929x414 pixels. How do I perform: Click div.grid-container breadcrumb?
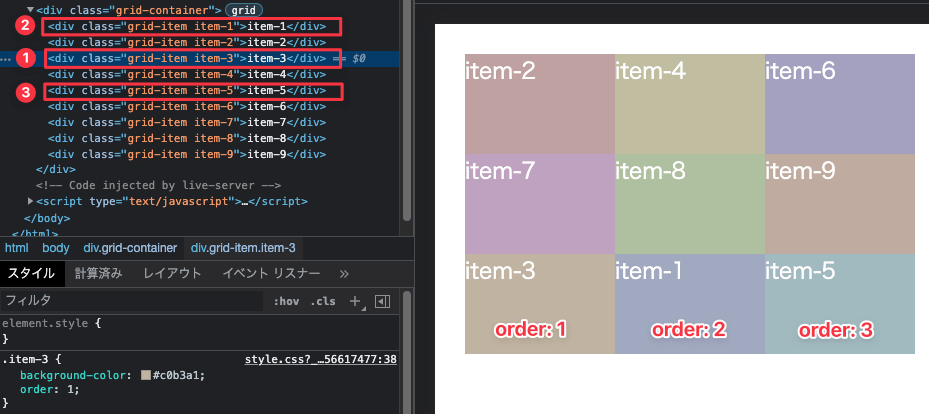click(130, 248)
